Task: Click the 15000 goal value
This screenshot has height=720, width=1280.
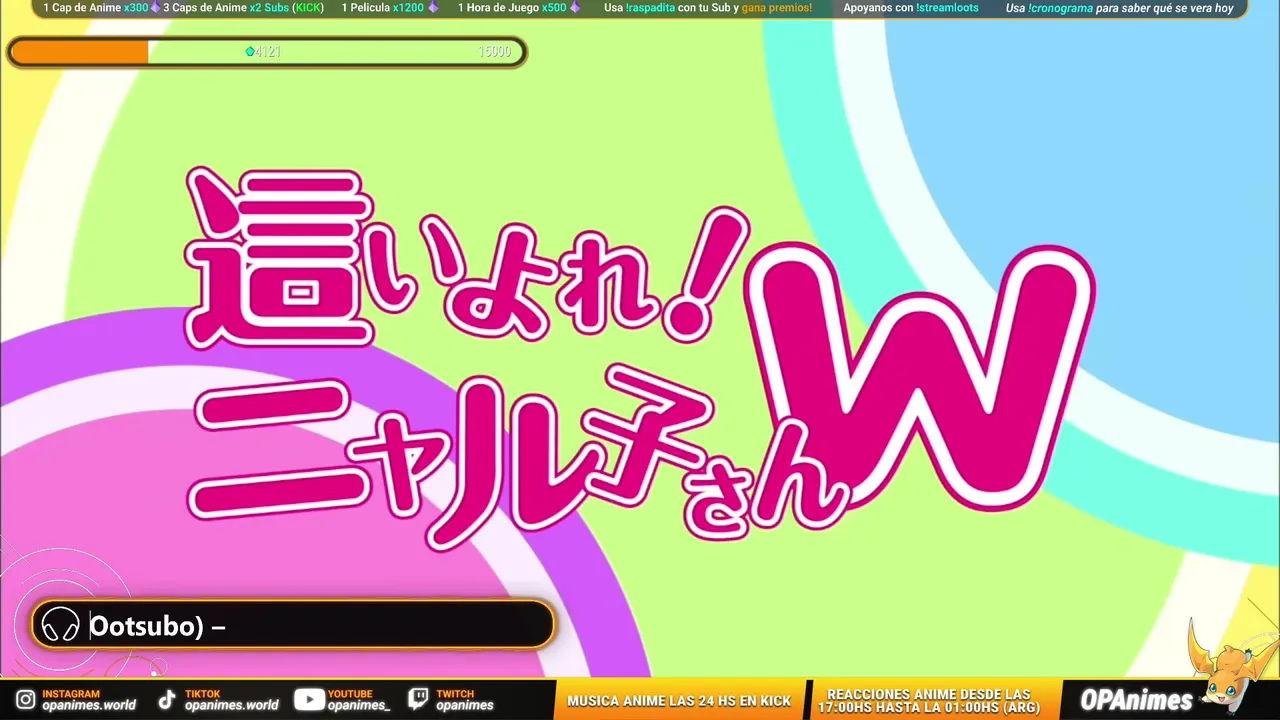Action: tap(494, 52)
